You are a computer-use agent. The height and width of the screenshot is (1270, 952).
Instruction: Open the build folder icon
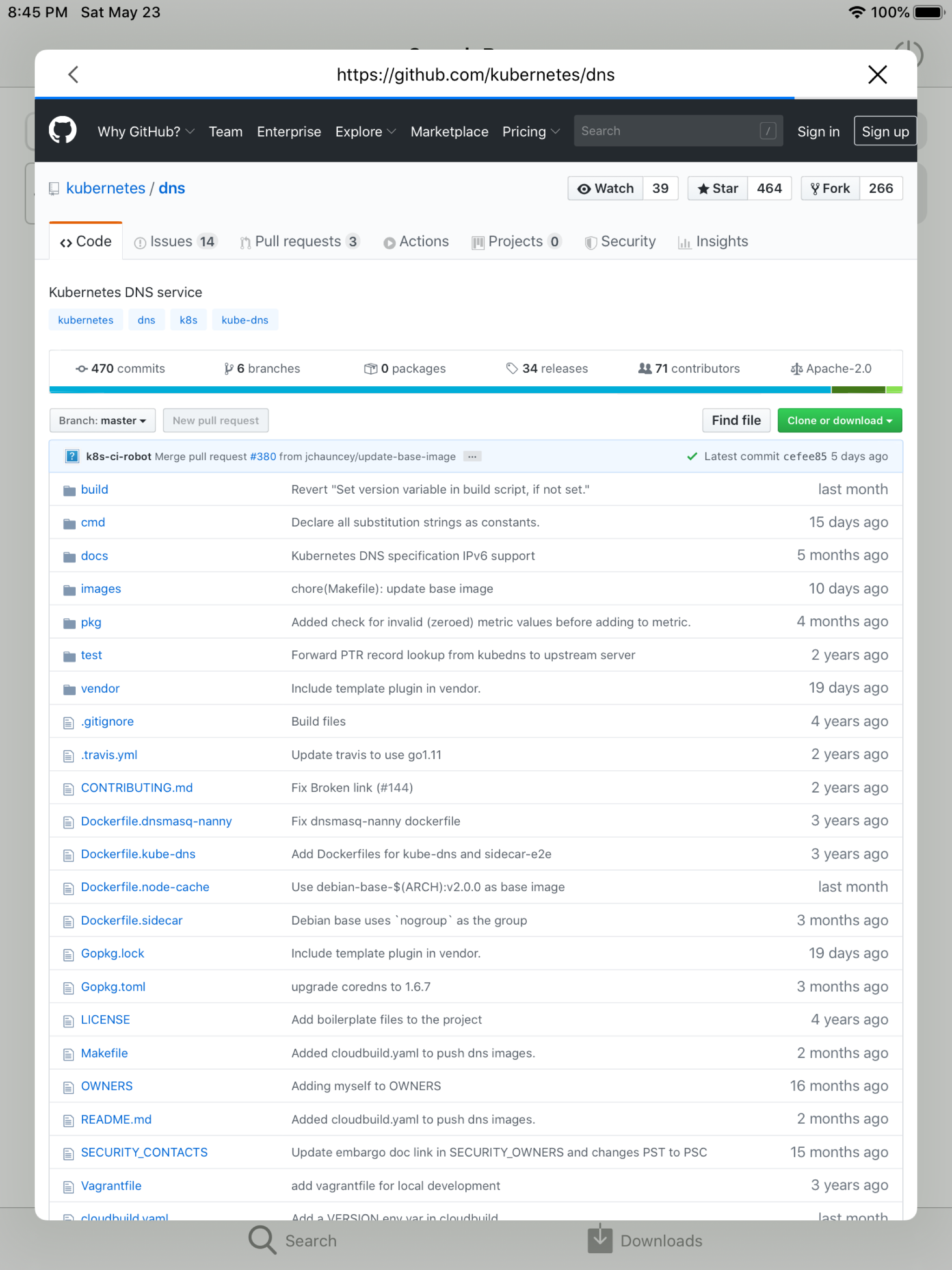(x=69, y=489)
